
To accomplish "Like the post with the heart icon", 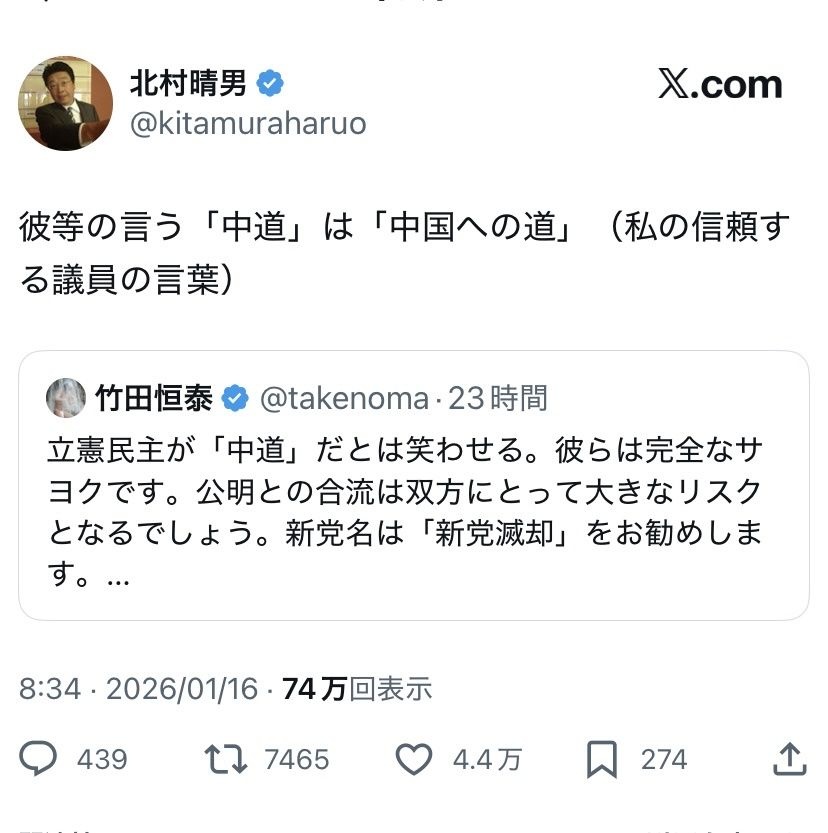I will pos(414,760).
